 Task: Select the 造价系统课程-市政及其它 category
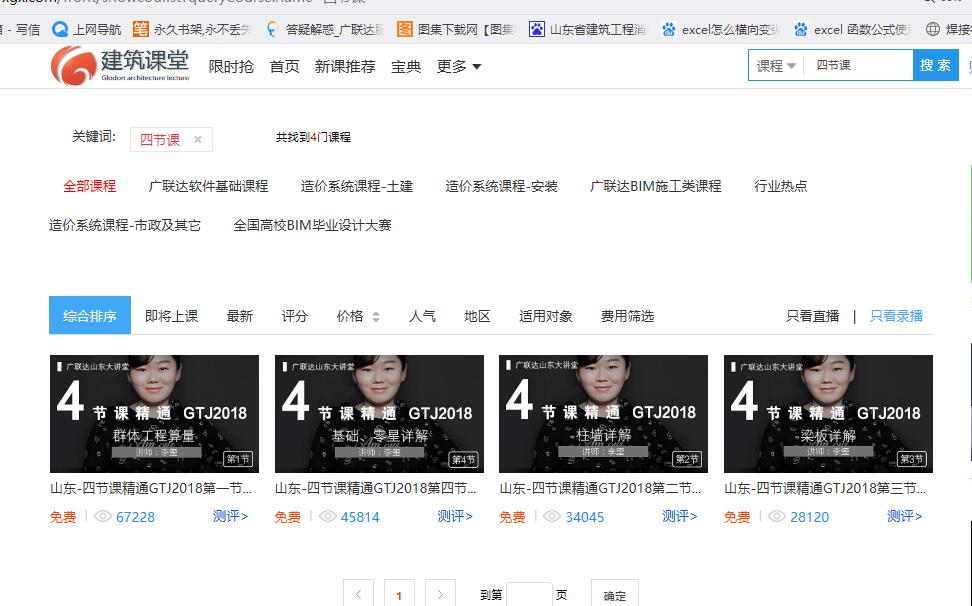click(x=125, y=225)
